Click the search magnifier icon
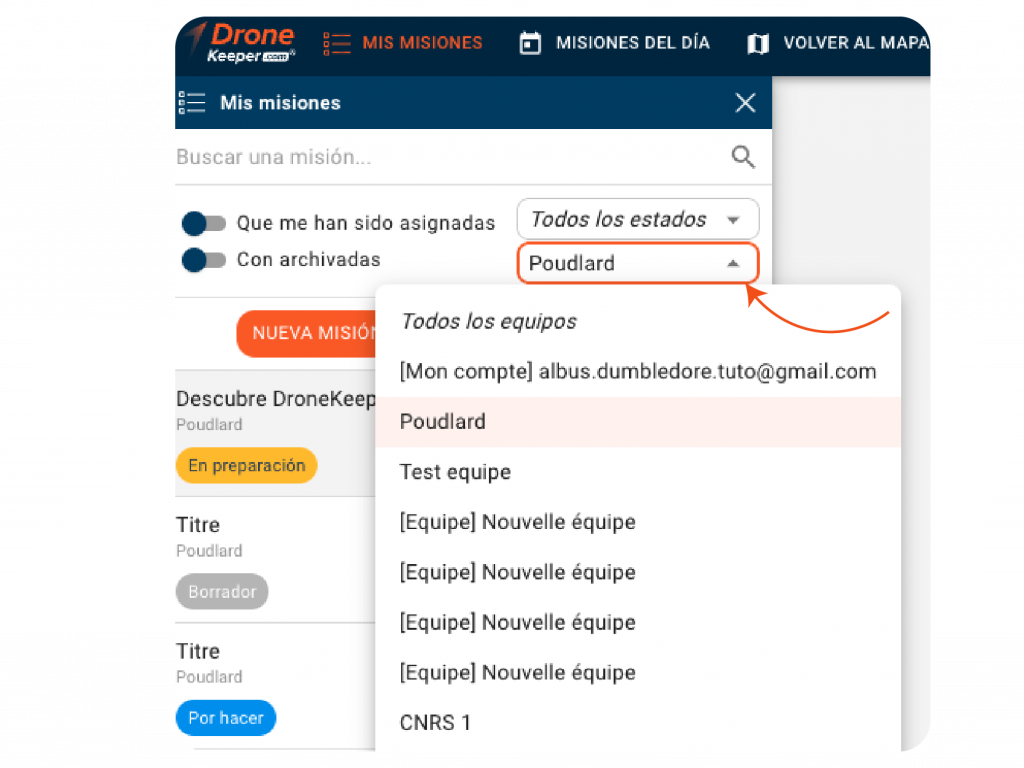1024x768 pixels. [743, 157]
